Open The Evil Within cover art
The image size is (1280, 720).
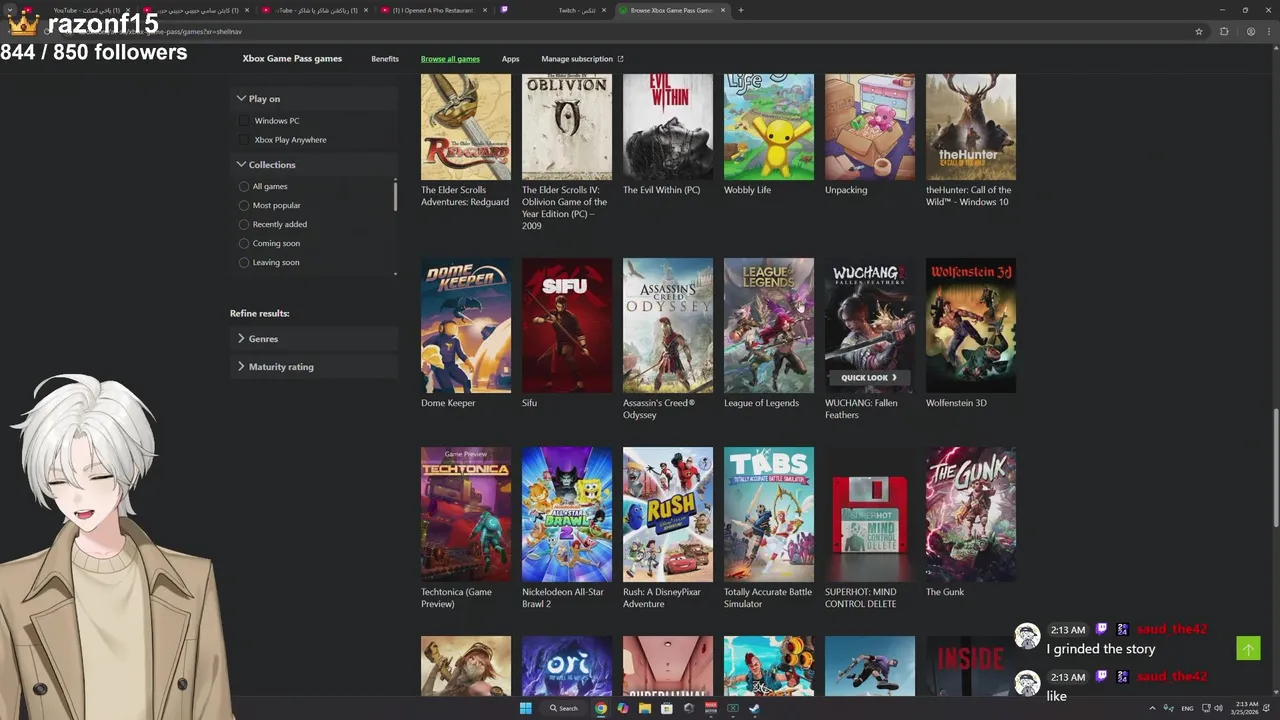point(668,127)
